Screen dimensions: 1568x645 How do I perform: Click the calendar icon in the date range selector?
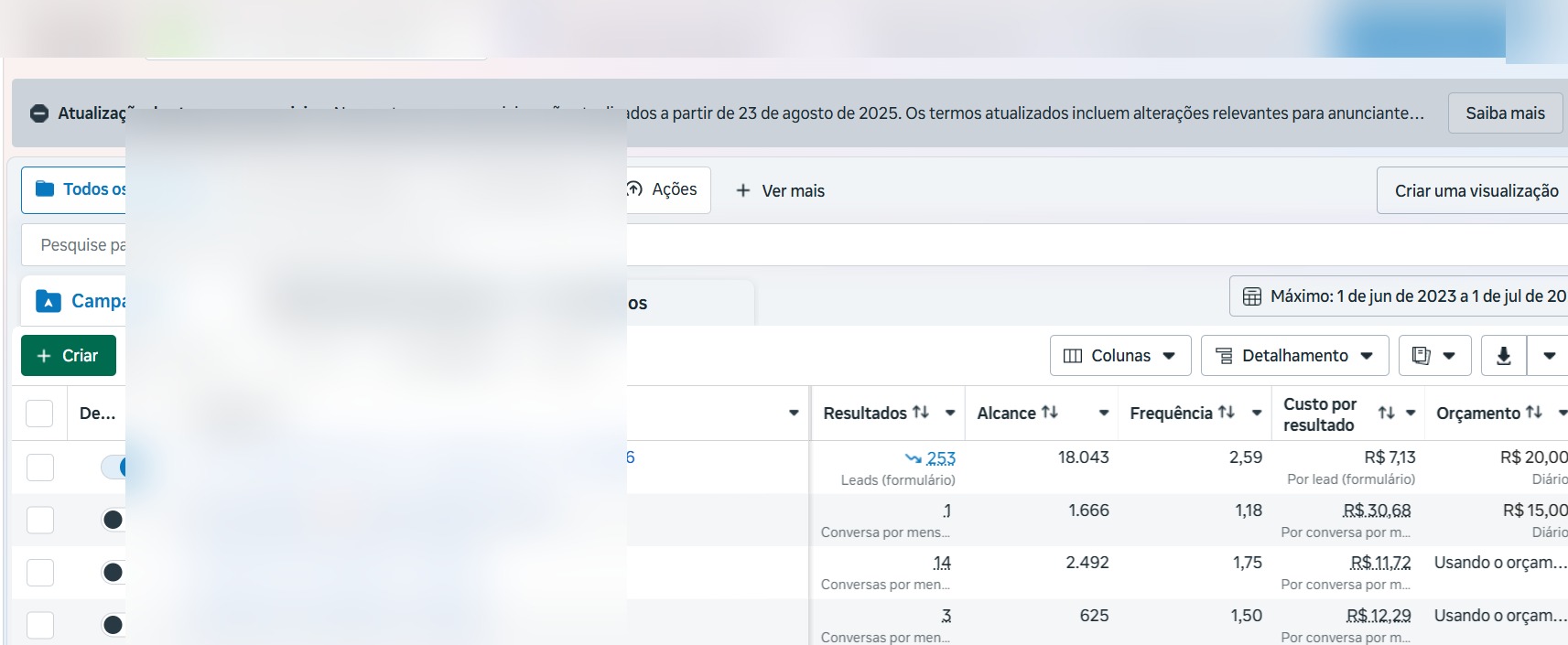point(1251,296)
